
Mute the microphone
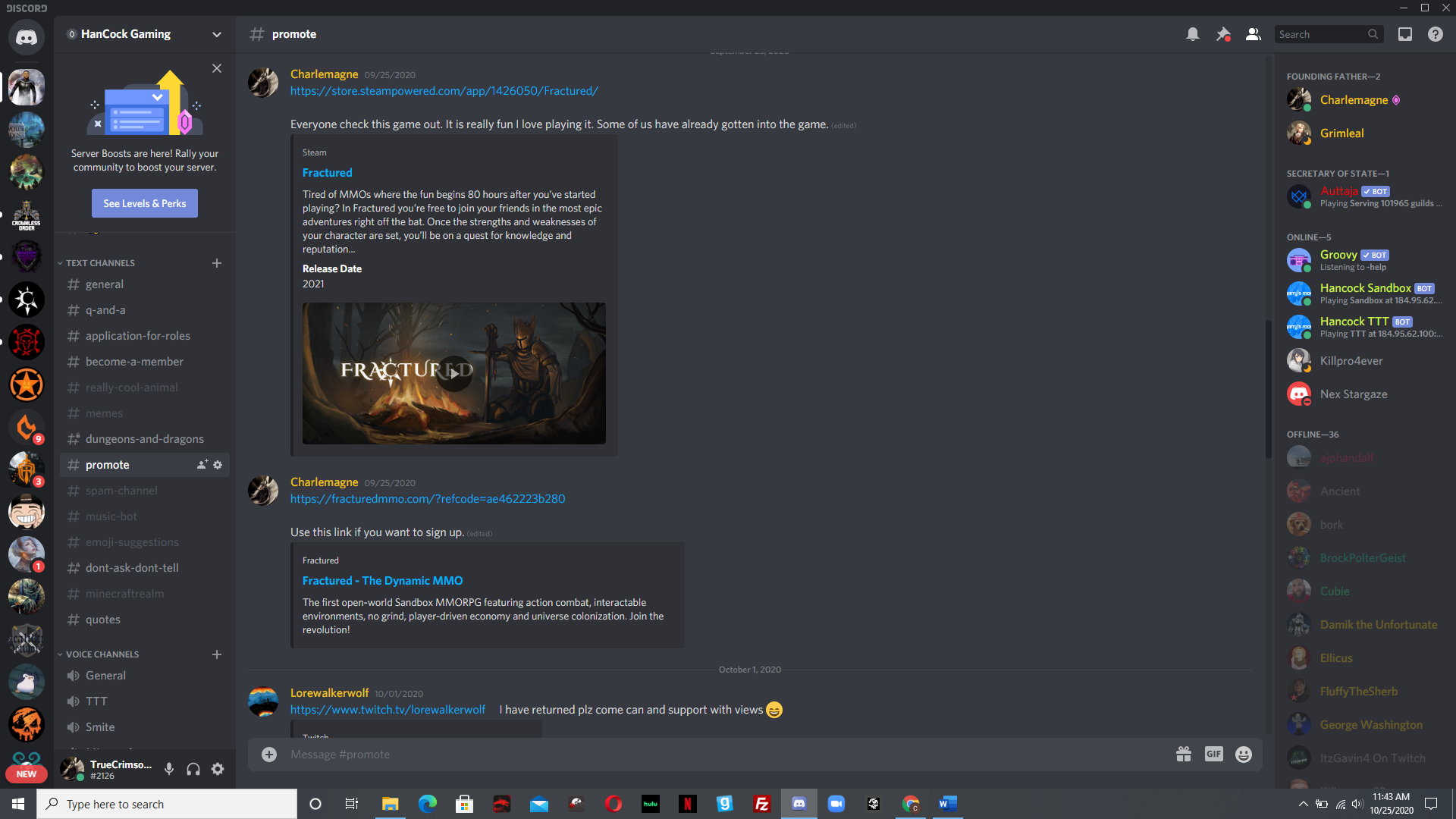169,769
